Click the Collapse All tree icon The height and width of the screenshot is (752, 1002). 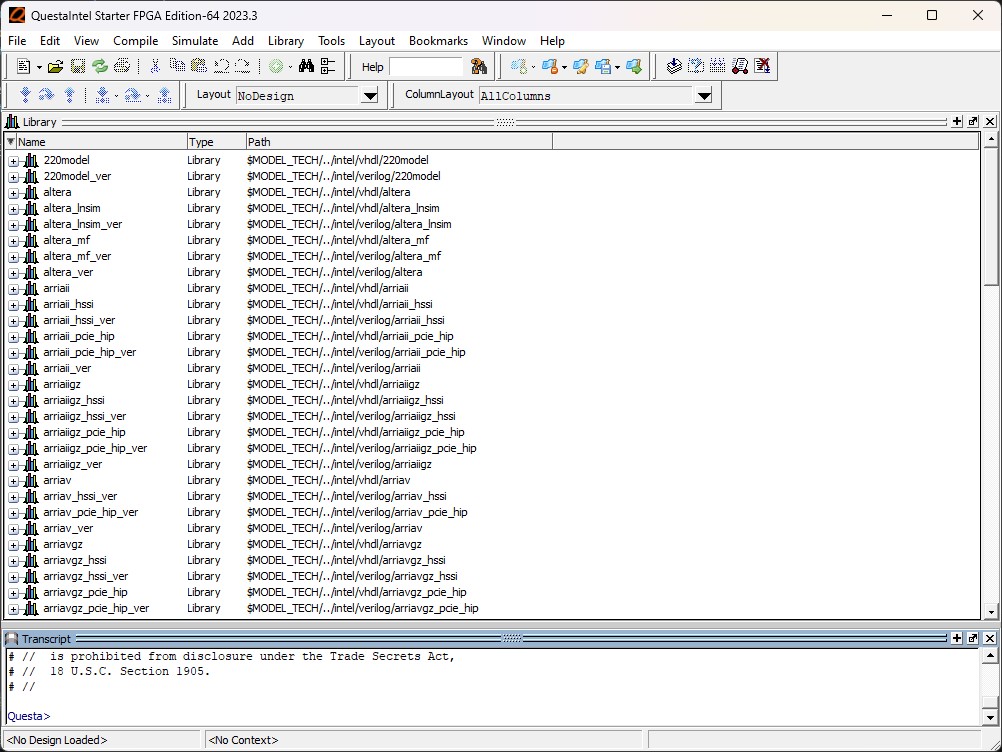click(x=328, y=66)
